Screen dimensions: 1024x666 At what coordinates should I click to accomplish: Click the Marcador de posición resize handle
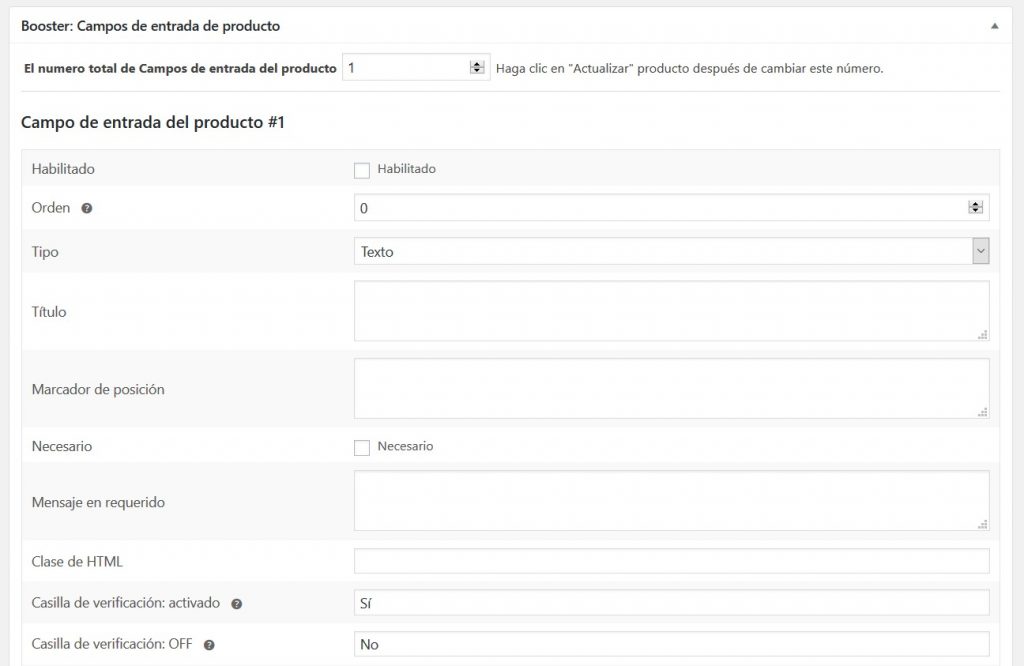[x=983, y=412]
